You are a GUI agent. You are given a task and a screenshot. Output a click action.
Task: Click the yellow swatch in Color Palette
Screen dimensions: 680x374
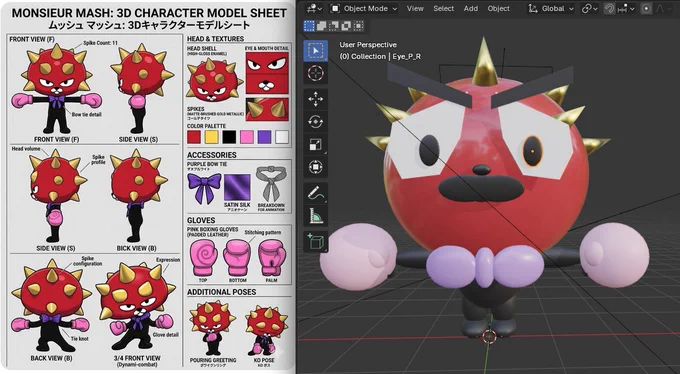(211, 137)
